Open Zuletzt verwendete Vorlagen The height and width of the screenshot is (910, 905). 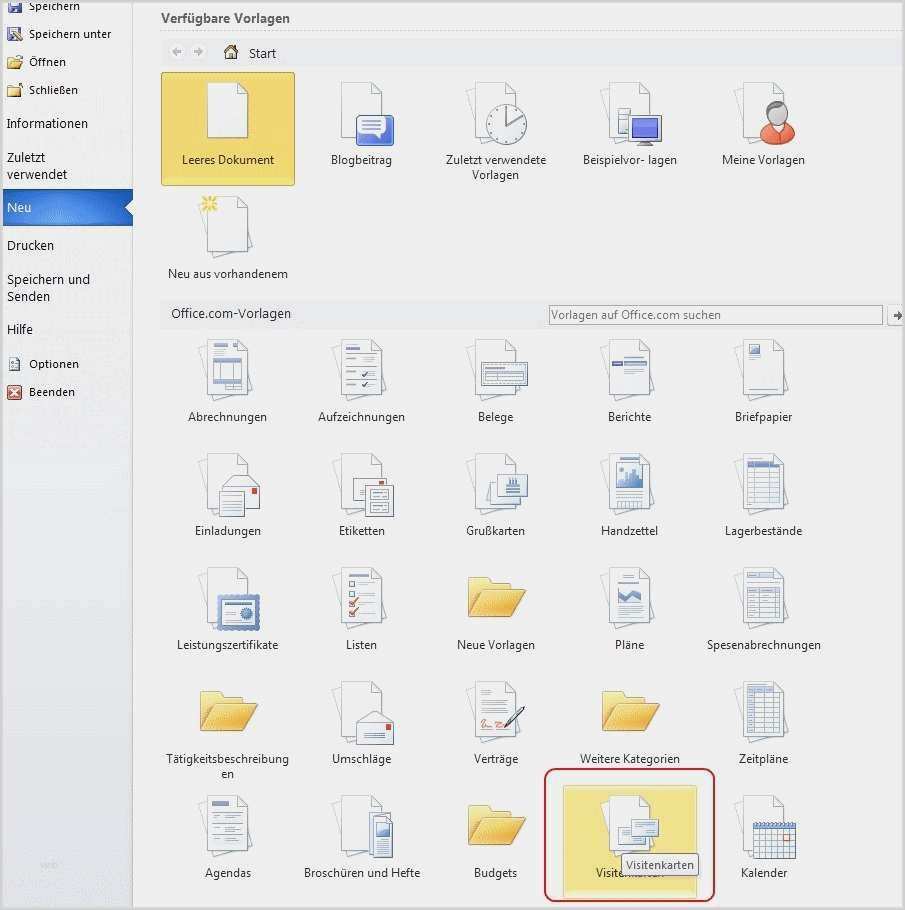click(495, 120)
